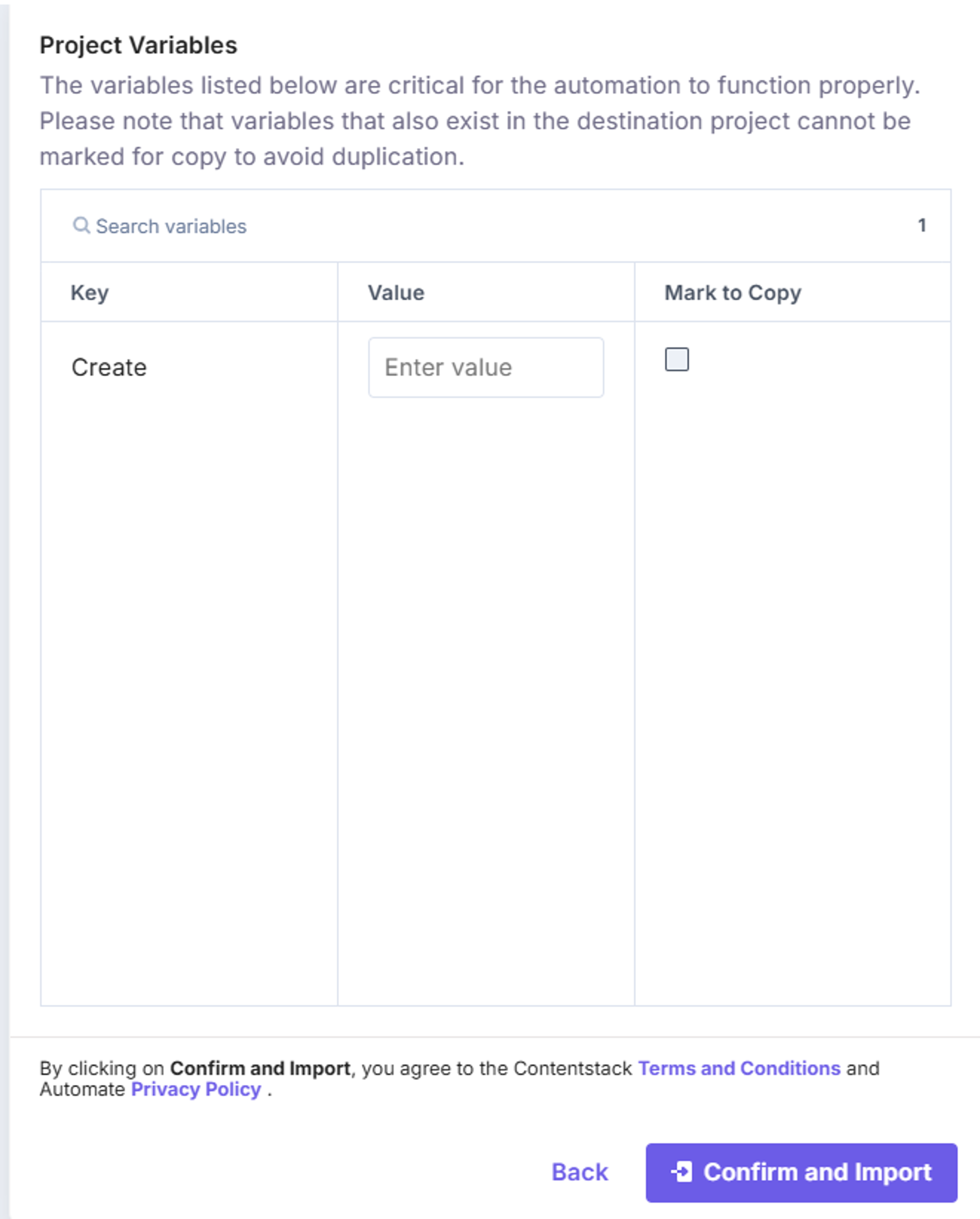This screenshot has width=980, height=1219.
Task: Focus the Enter value input for Create
Action: click(x=486, y=368)
